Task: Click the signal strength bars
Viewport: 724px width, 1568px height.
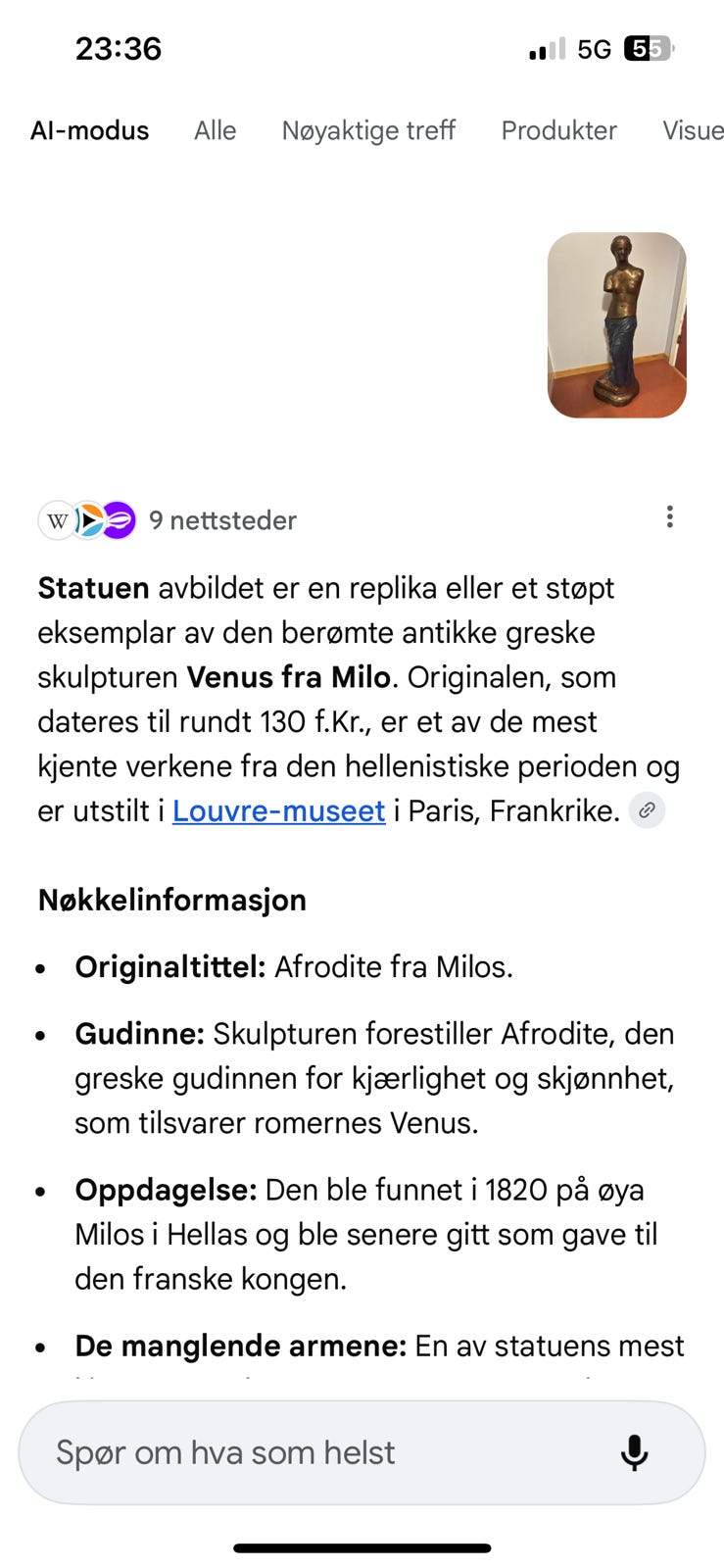Action: 545,47
